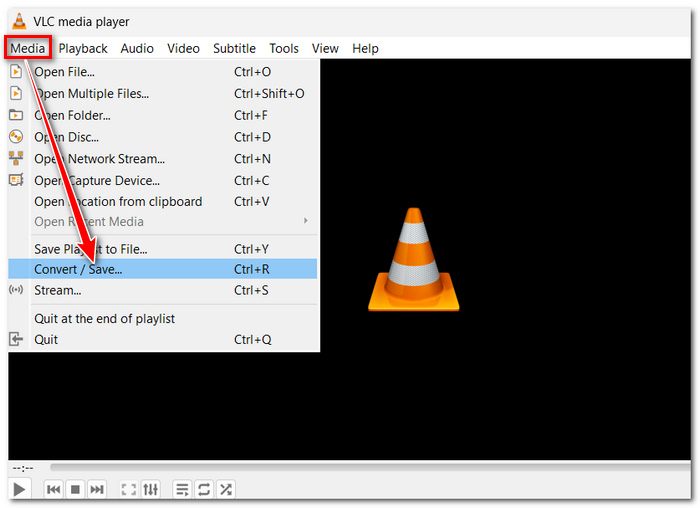Choose Open Multiple Files... entry
This screenshot has height=508, width=700.
(x=162, y=94)
